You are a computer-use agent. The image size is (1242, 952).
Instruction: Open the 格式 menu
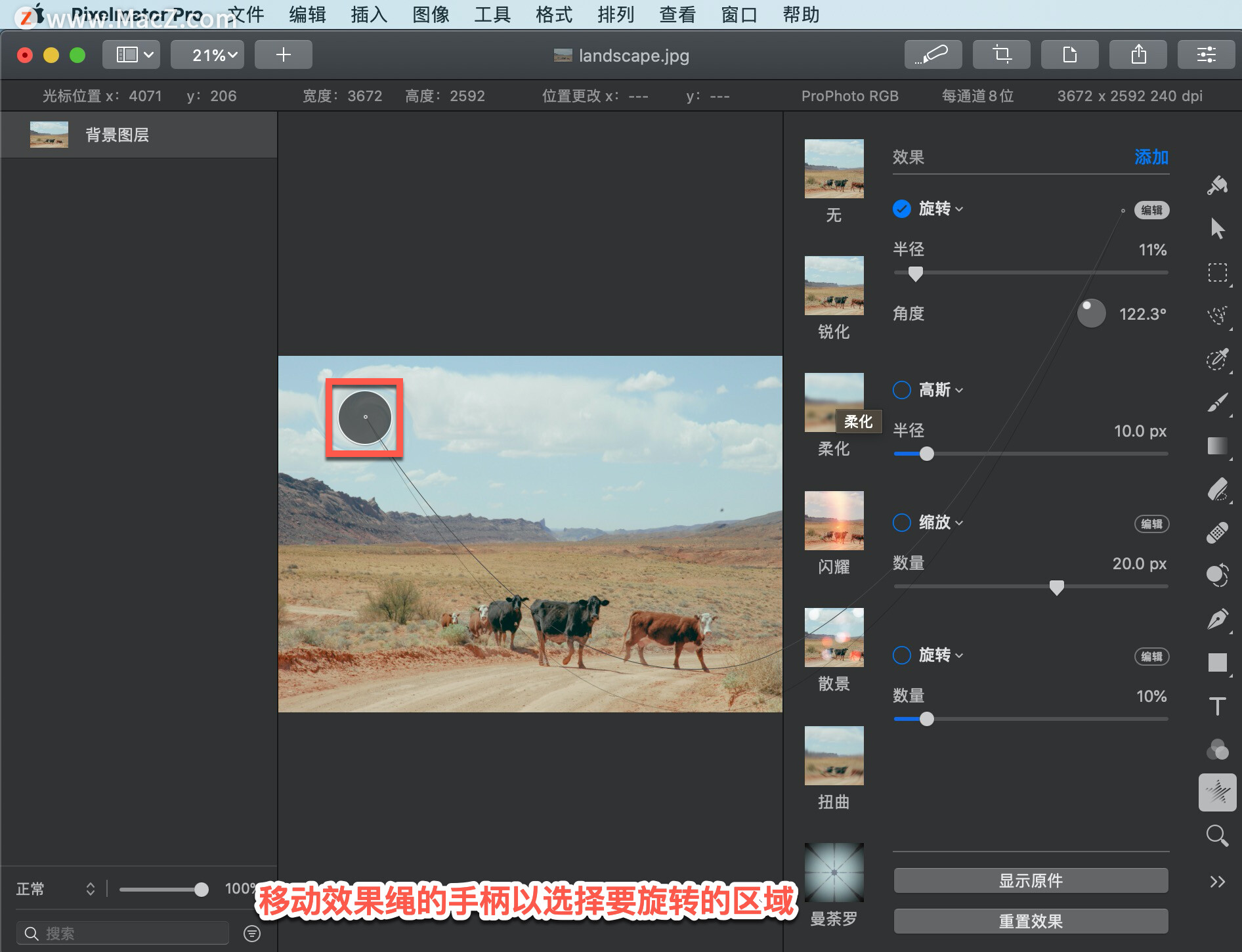555,14
